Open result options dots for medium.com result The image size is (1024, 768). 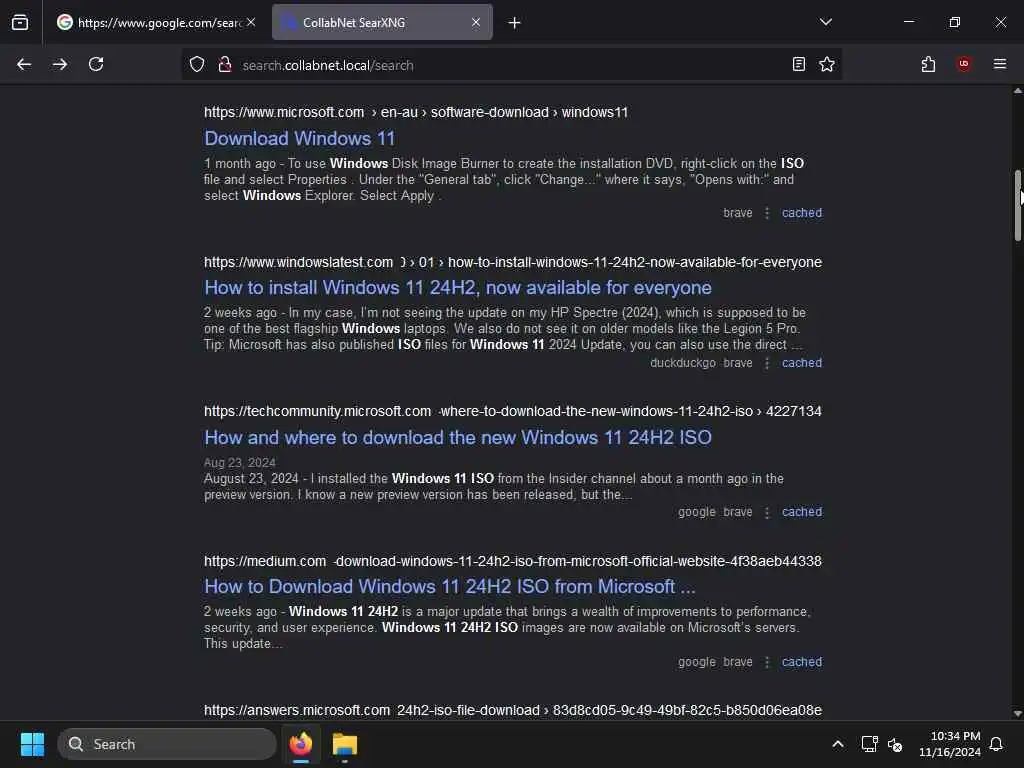pos(767,662)
